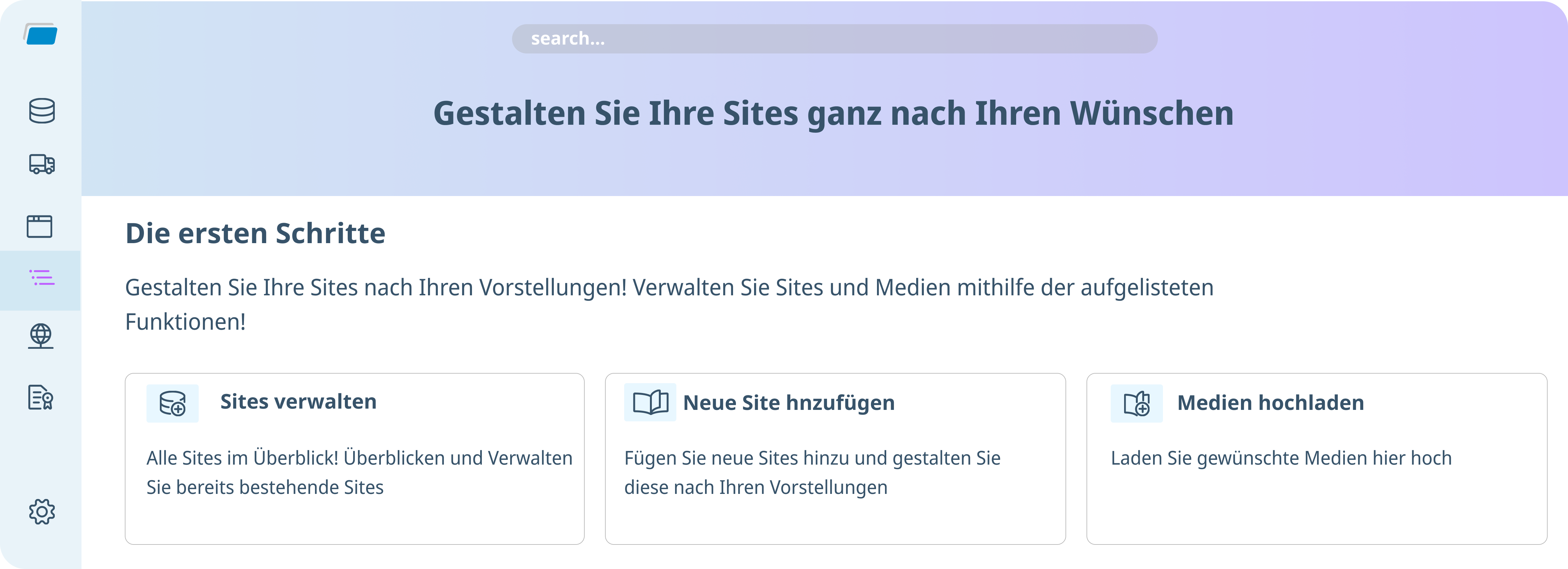Screen dimensions: 1568x569
Task: Click the 'Die ersten Schritte' heading
Action: pyautogui.click(x=255, y=233)
